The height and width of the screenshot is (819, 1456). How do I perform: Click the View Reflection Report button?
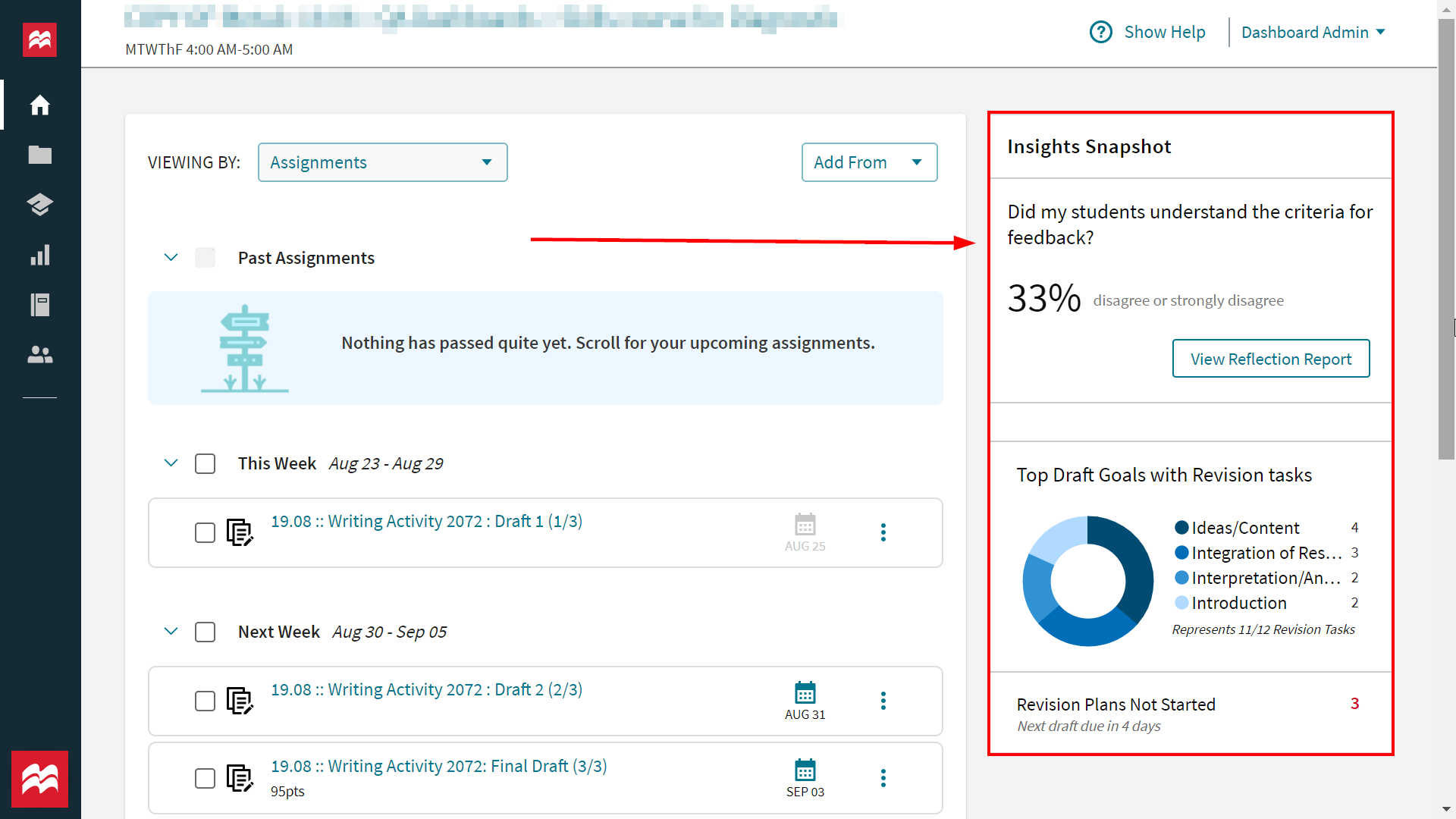tap(1271, 359)
